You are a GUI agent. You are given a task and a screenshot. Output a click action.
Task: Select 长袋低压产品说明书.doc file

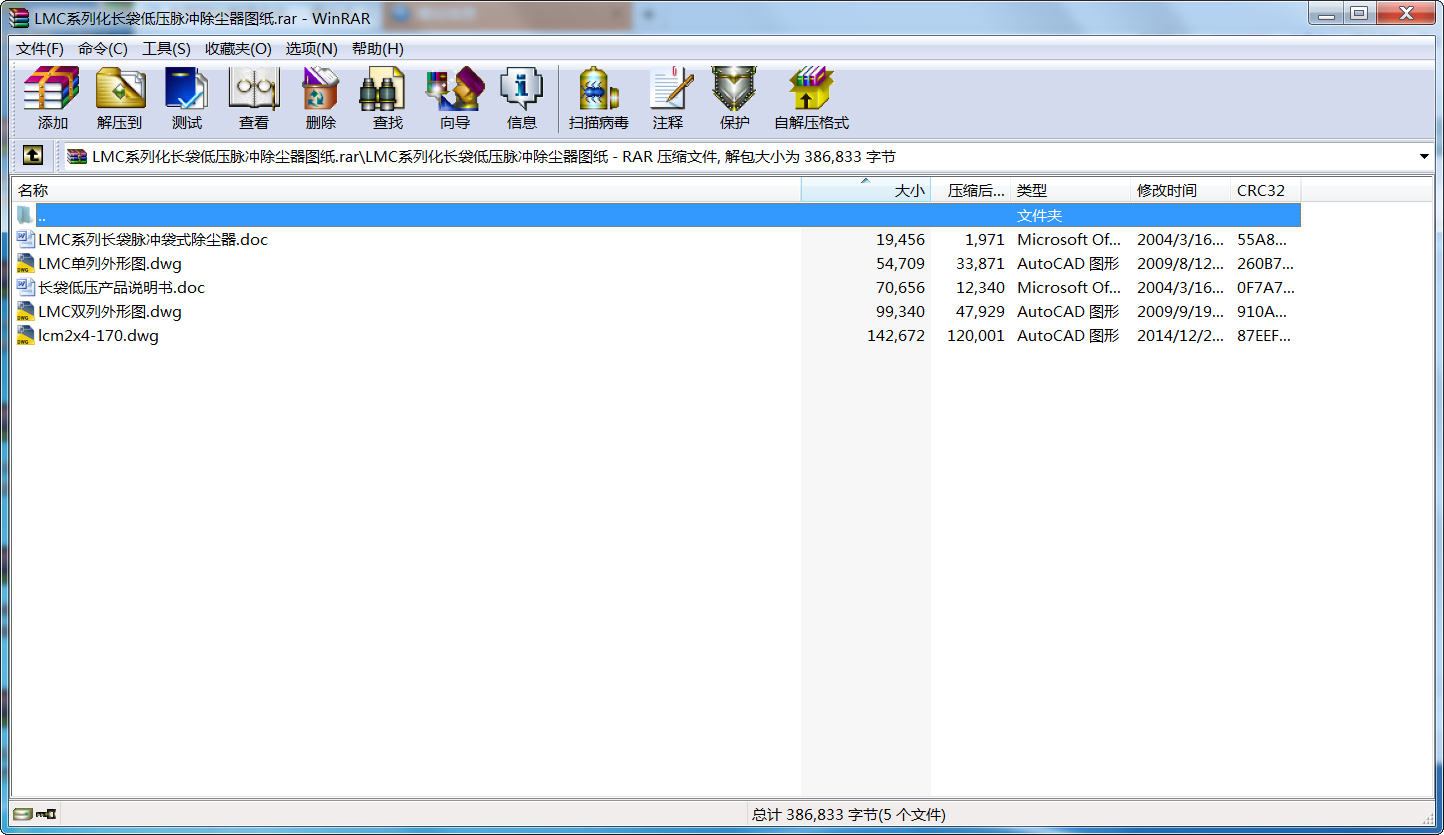(x=121, y=288)
